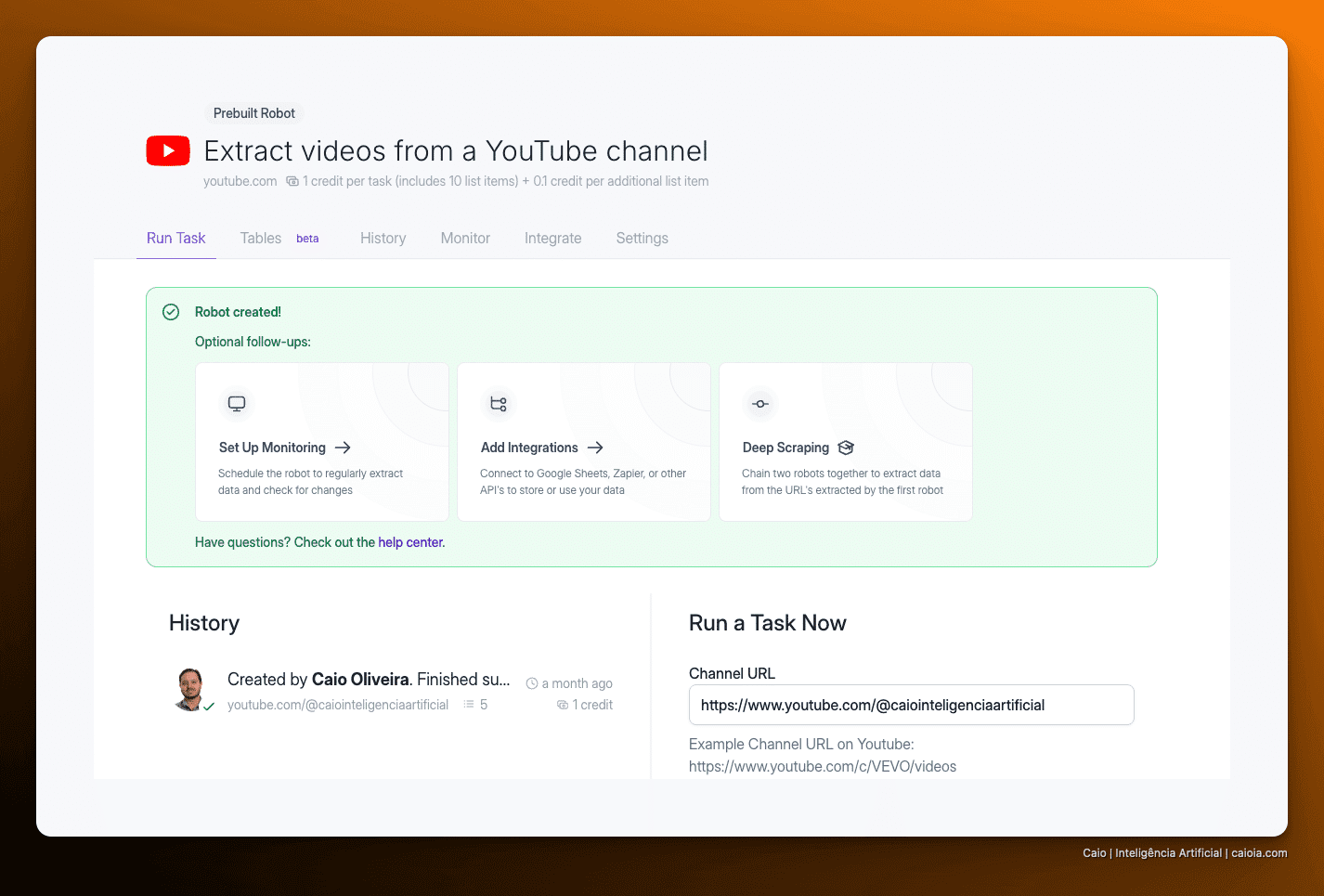1324x896 pixels.
Task: Click the clock icon beside a month ago
Action: point(532,683)
